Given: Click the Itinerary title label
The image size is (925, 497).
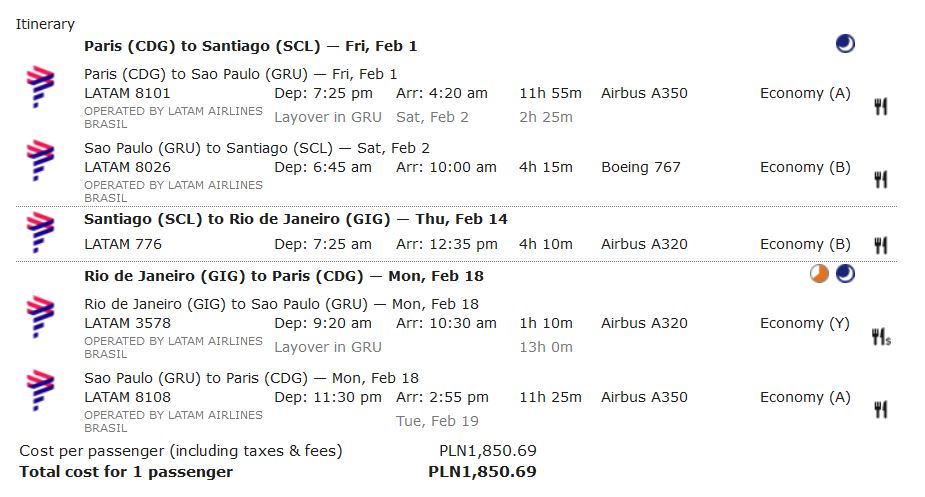Looking at the screenshot, I should tap(45, 24).
